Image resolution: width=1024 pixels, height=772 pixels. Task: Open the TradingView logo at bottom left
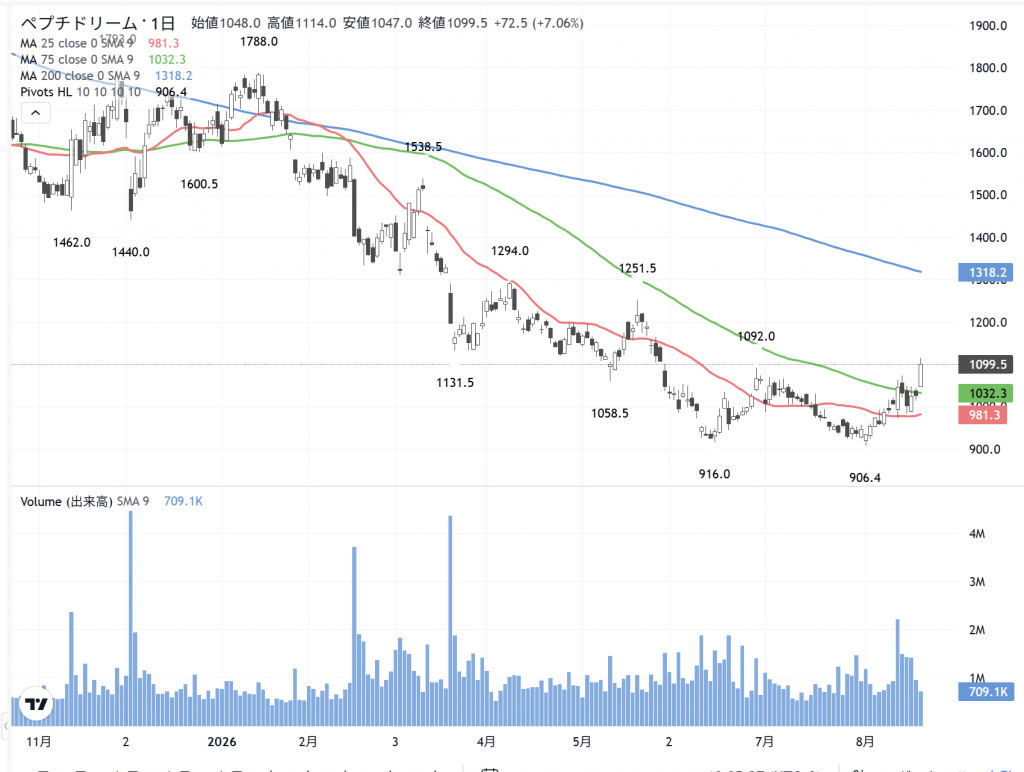[x=35, y=703]
